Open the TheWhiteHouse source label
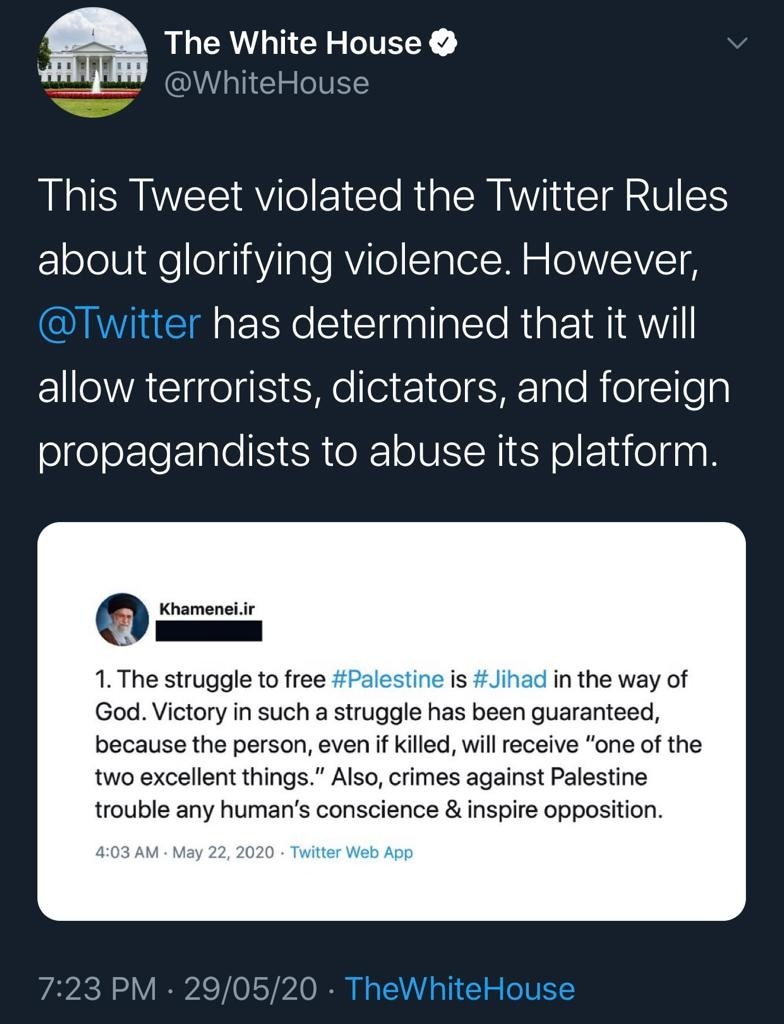This screenshot has width=784, height=1024. click(459, 989)
